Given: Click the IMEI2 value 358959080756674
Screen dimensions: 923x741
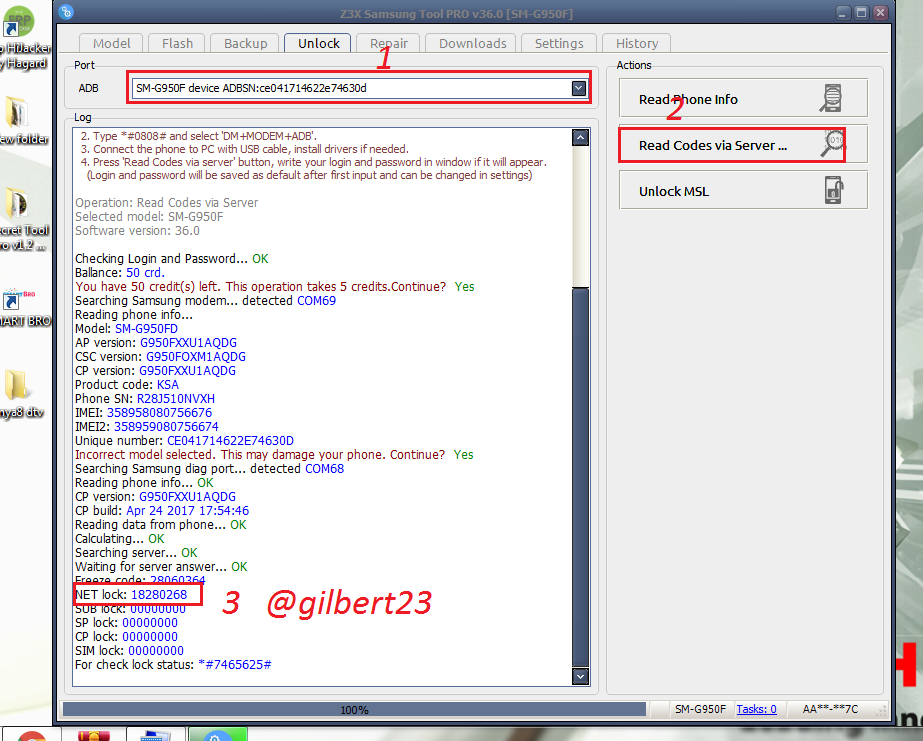Looking at the screenshot, I should (x=166, y=427).
